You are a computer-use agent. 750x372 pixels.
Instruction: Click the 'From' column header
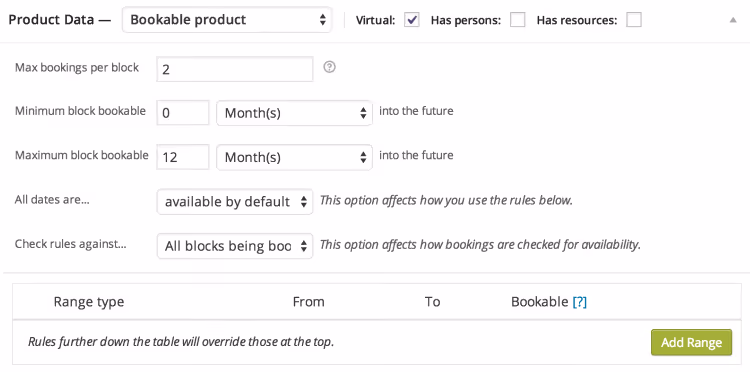pos(309,302)
